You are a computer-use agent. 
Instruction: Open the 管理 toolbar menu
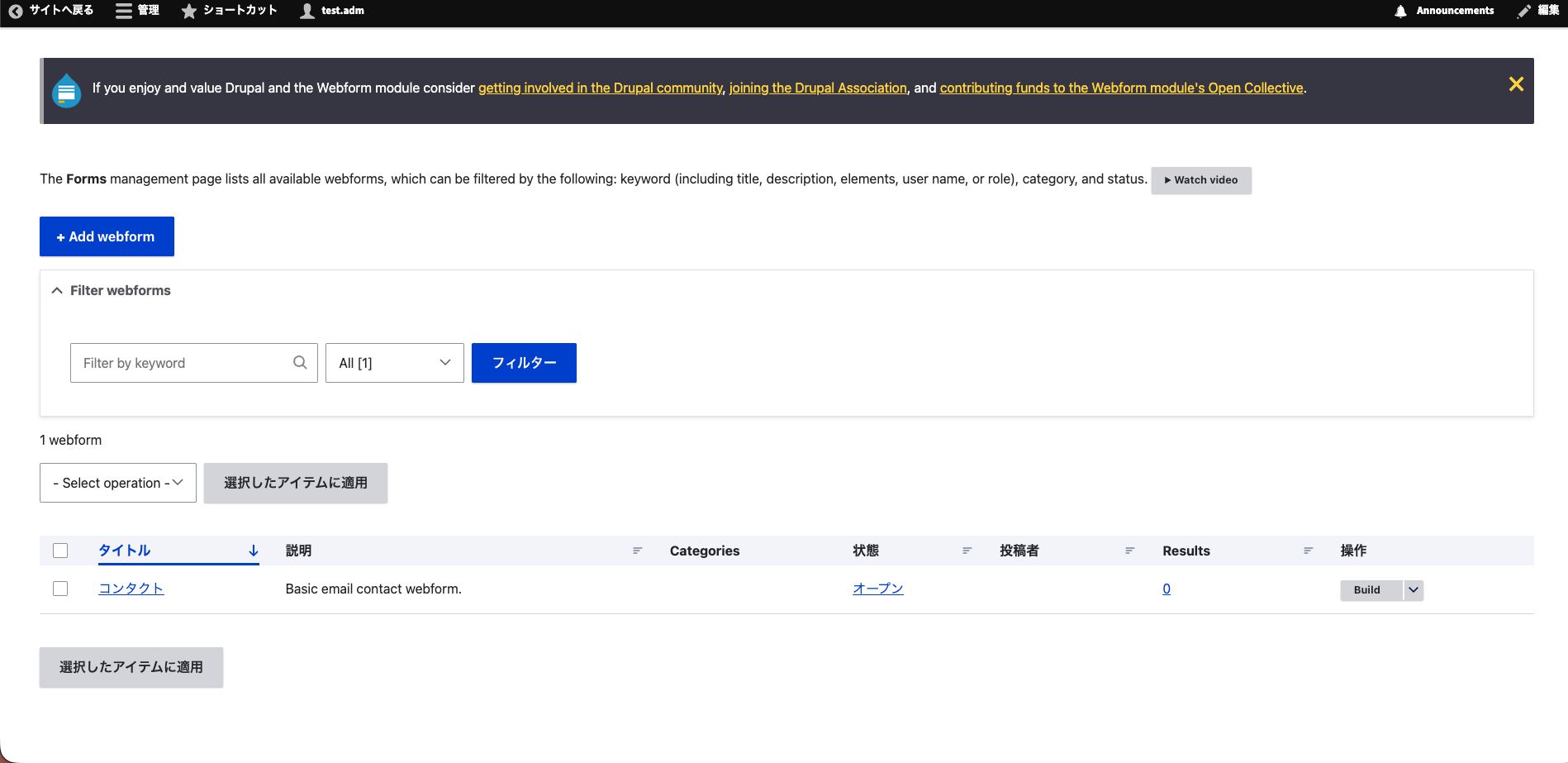click(138, 11)
